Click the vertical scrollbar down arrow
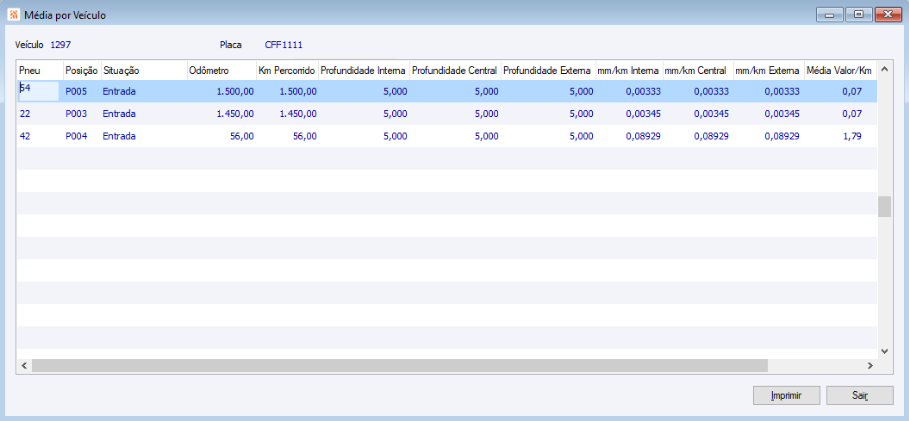909x421 pixels. tap(884, 351)
